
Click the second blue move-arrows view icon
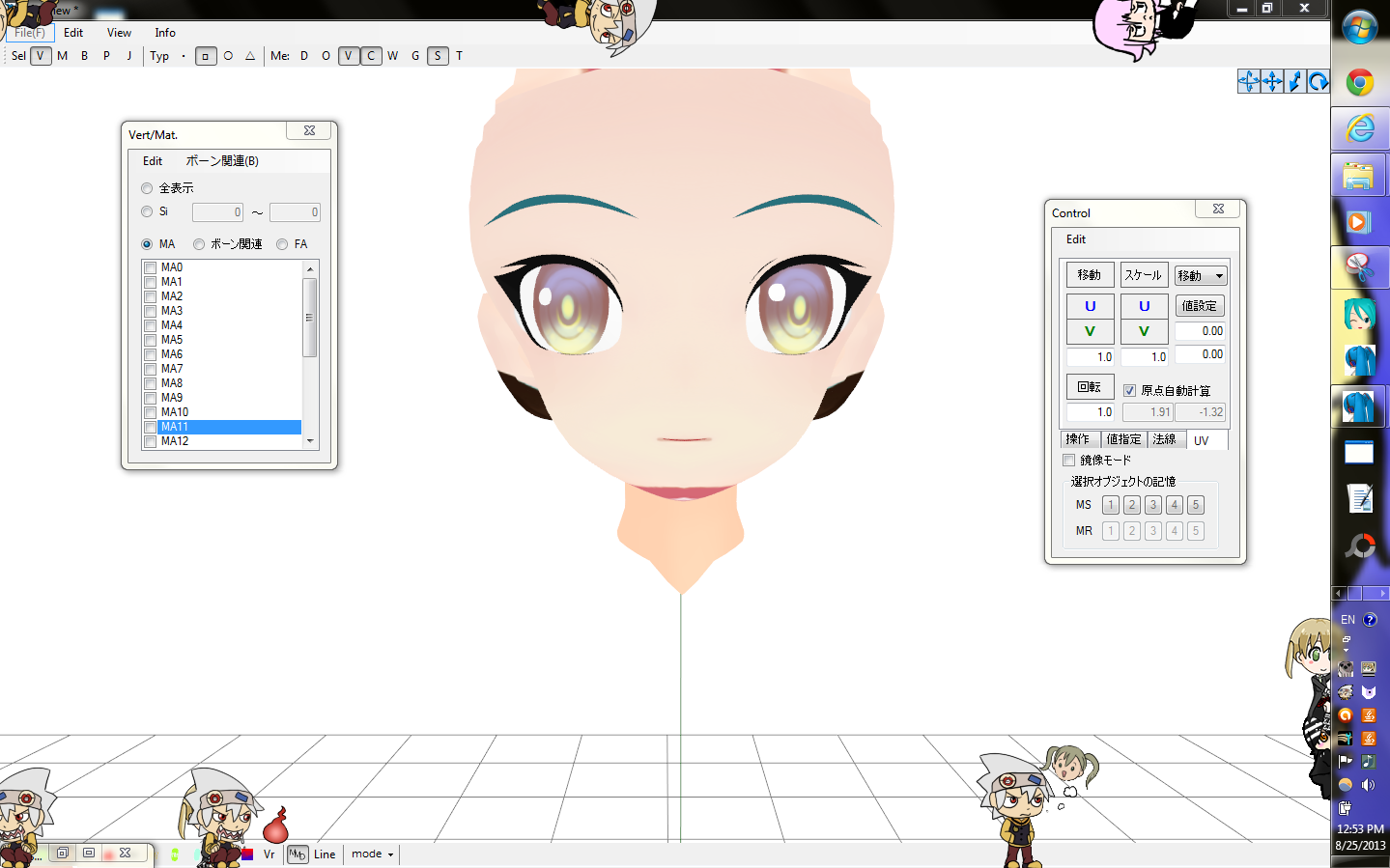[1272, 82]
